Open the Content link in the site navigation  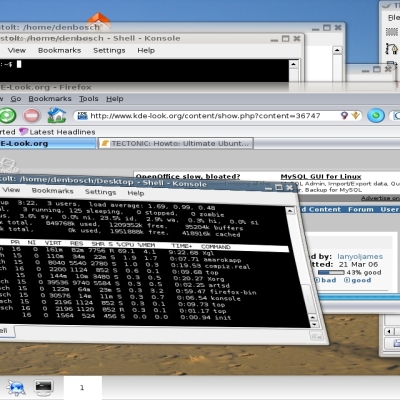coord(324,209)
